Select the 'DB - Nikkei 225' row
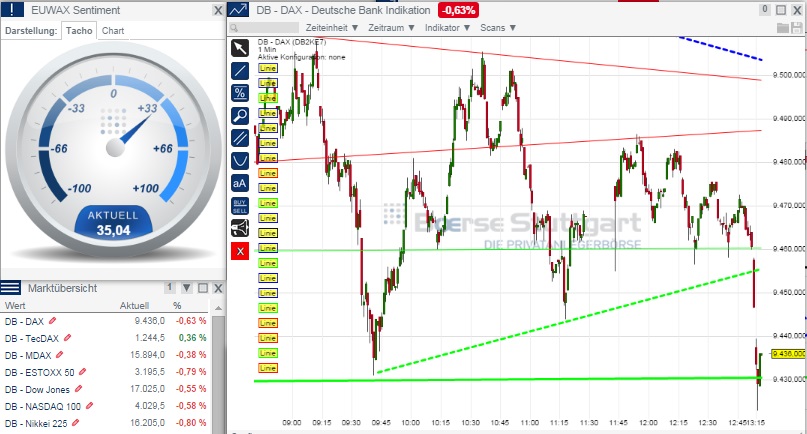The image size is (807, 434). [106, 423]
